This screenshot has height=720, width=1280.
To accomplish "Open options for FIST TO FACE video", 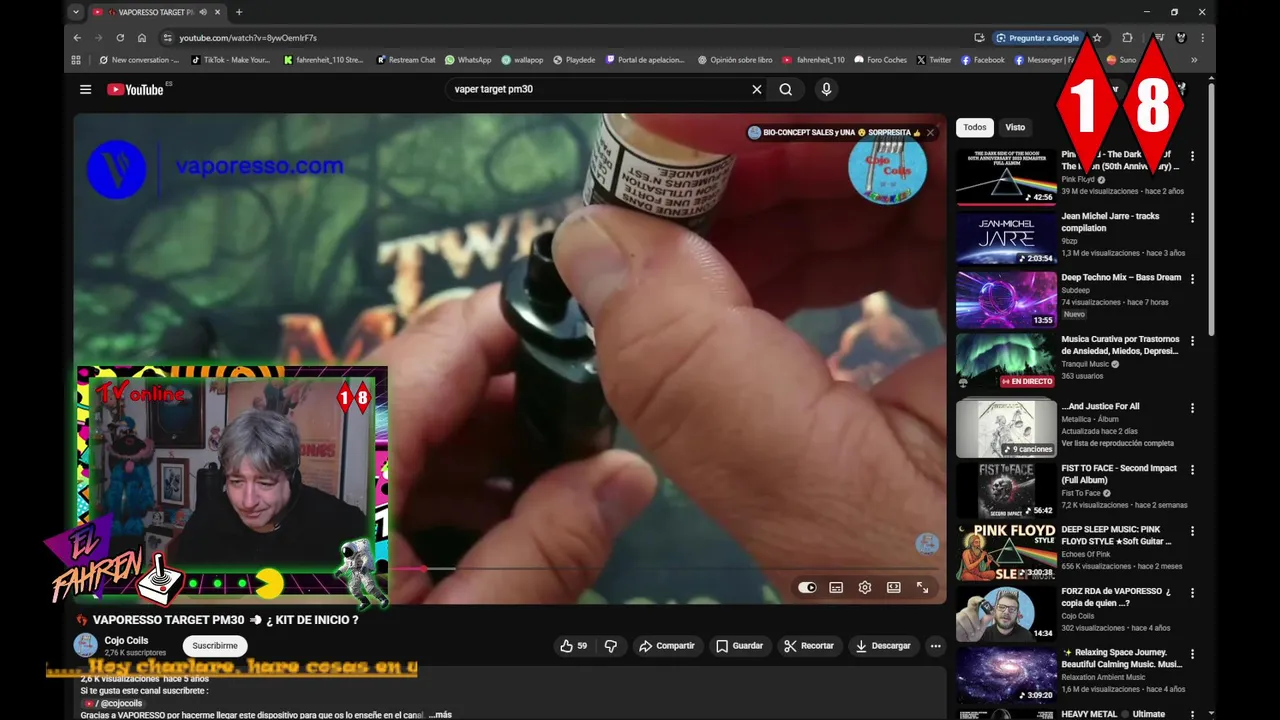I will point(1192,470).
